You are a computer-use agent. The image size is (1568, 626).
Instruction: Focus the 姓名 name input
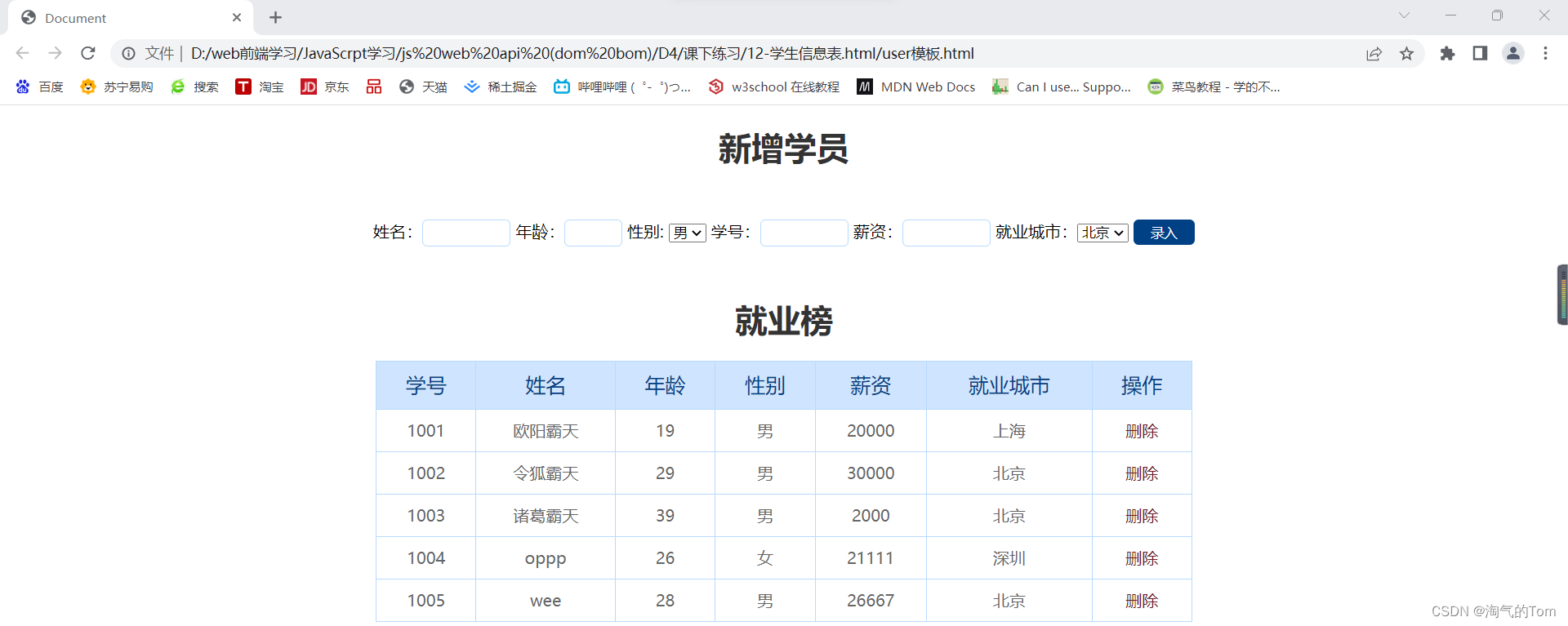pyautogui.click(x=466, y=233)
